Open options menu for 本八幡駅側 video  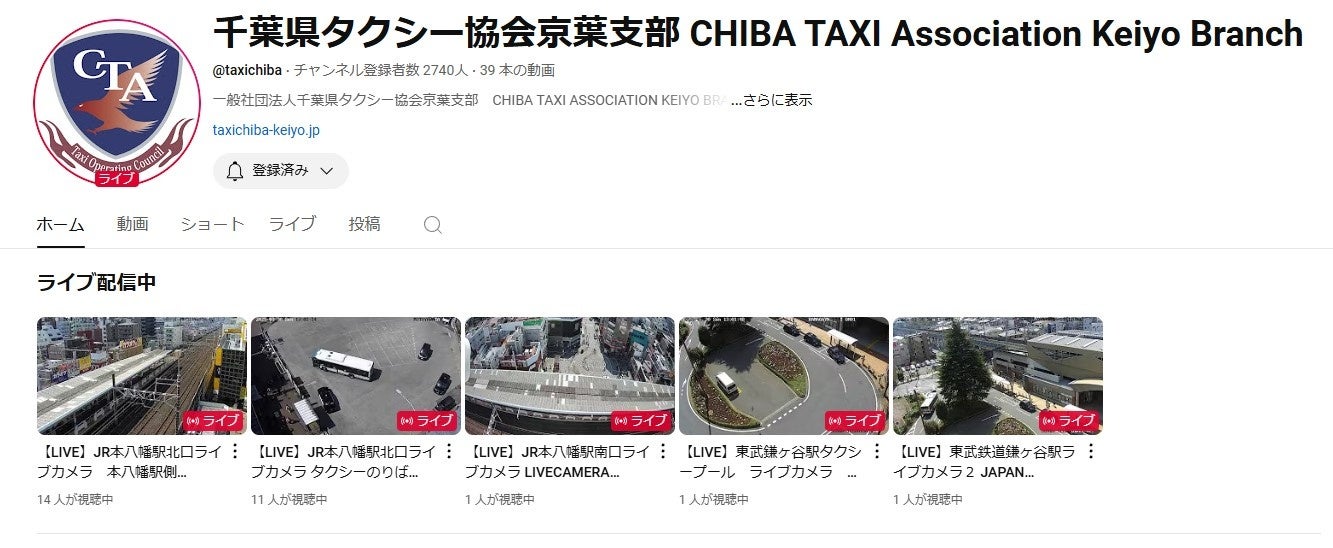coord(235,451)
